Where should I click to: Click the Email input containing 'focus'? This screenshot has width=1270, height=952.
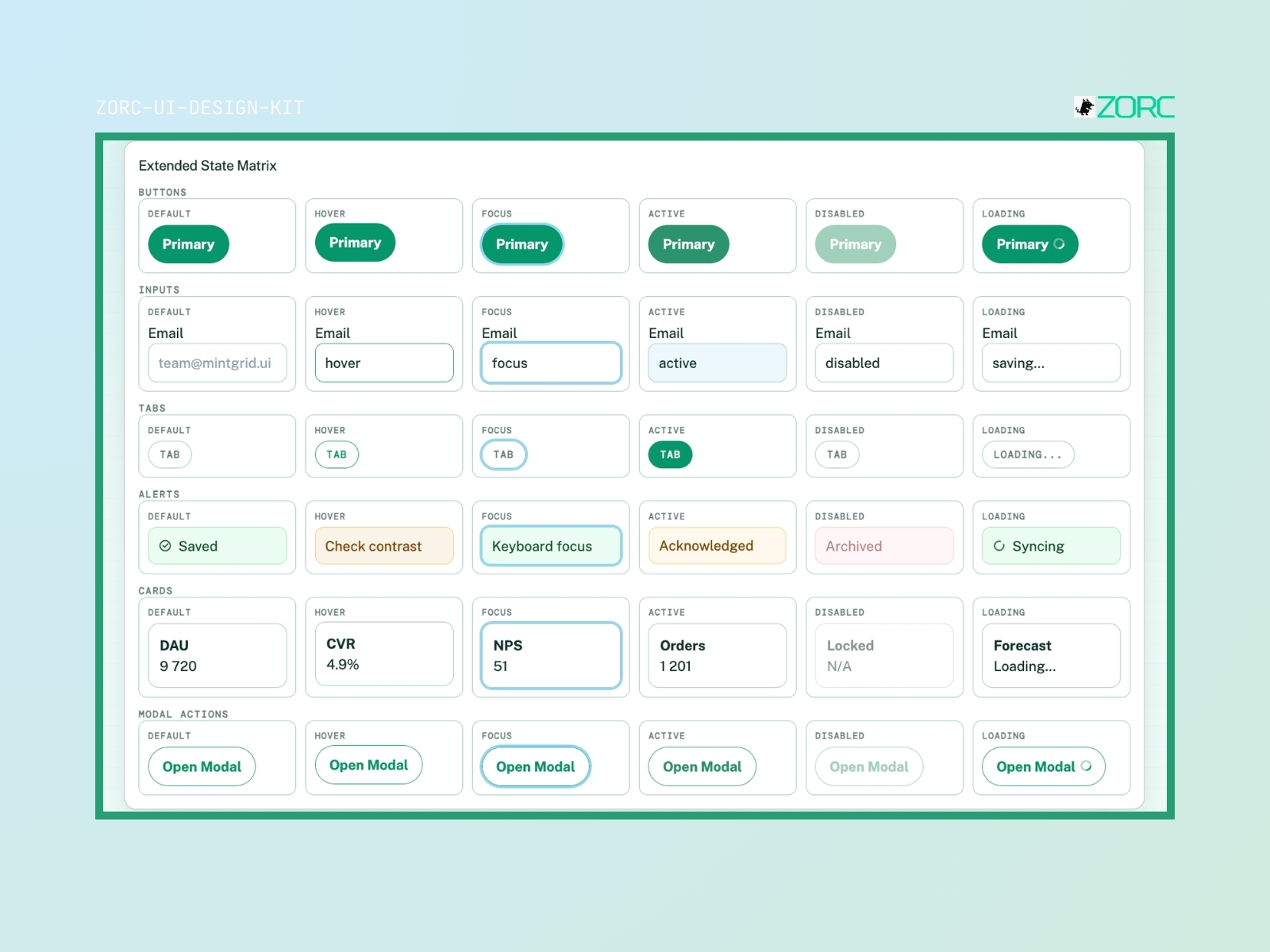coord(551,363)
